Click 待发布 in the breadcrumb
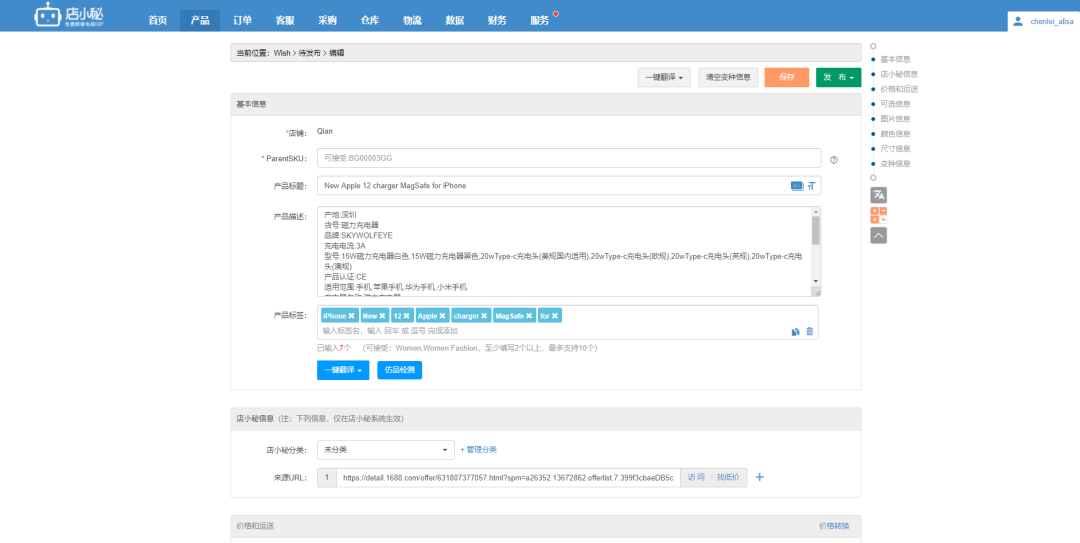1080x543 pixels. pyautogui.click(x=309, y=53)
